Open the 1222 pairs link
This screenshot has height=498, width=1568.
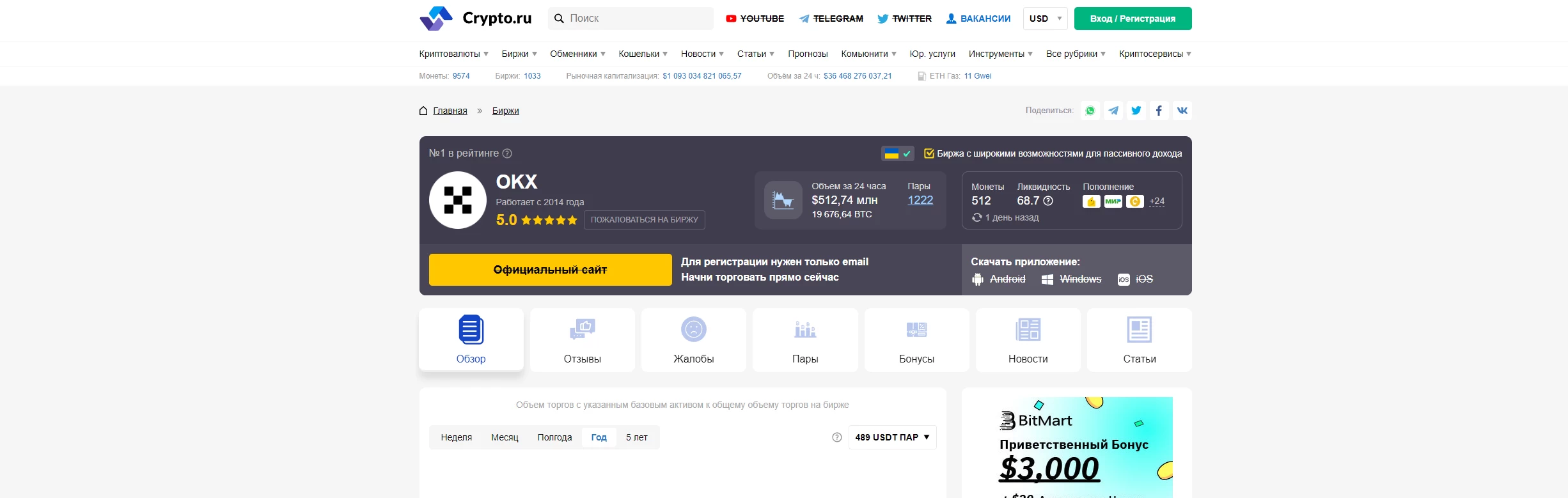click(x=920, y=200)
